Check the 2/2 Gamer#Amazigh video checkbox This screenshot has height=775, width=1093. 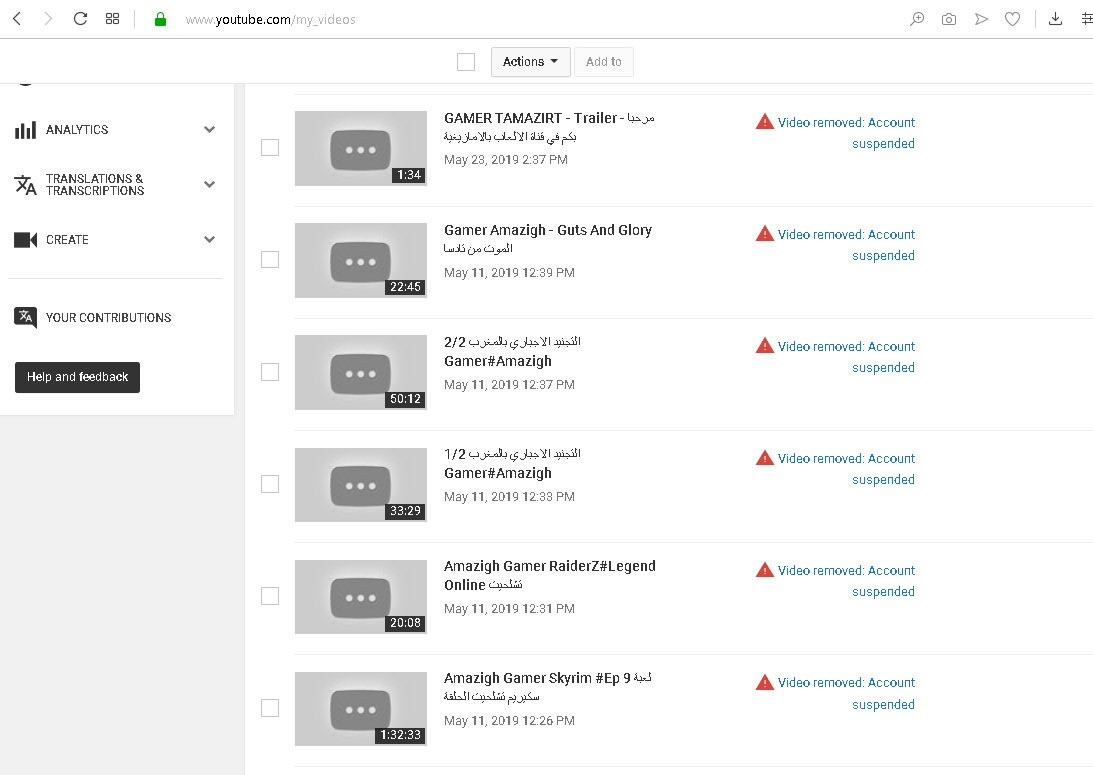[x=270, y=372]
